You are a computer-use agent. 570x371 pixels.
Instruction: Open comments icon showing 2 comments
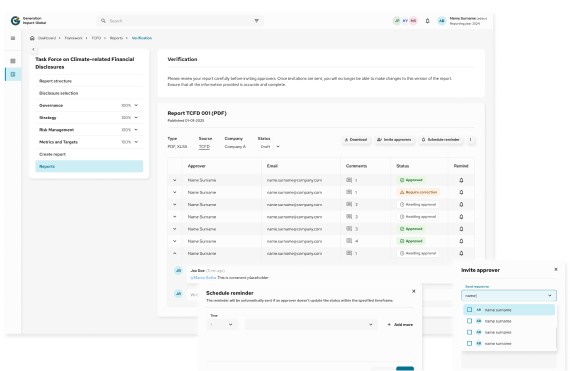point(349,205)
